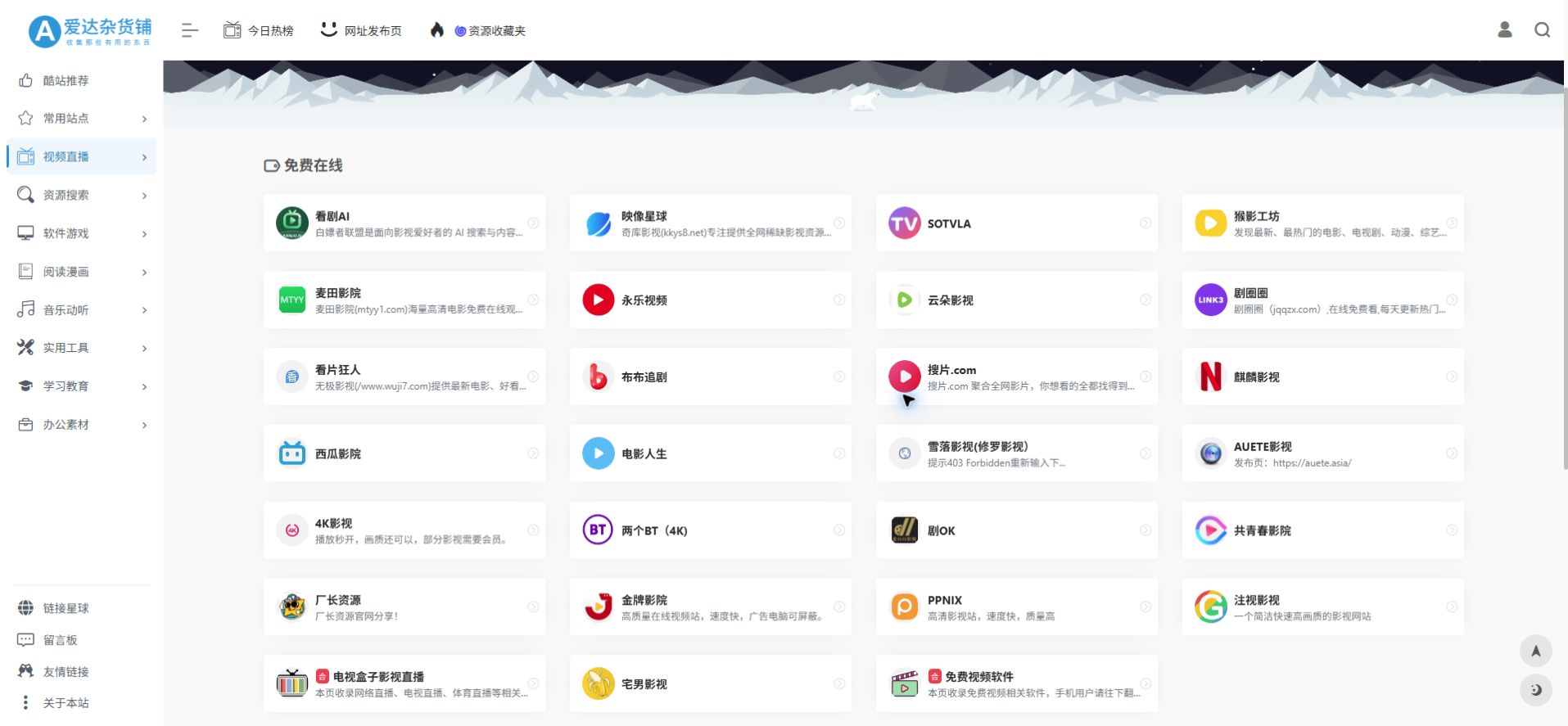The image size is (1568, 726).
Task: Click the 实用工具 wrench icon
Action: coord(25,347)
